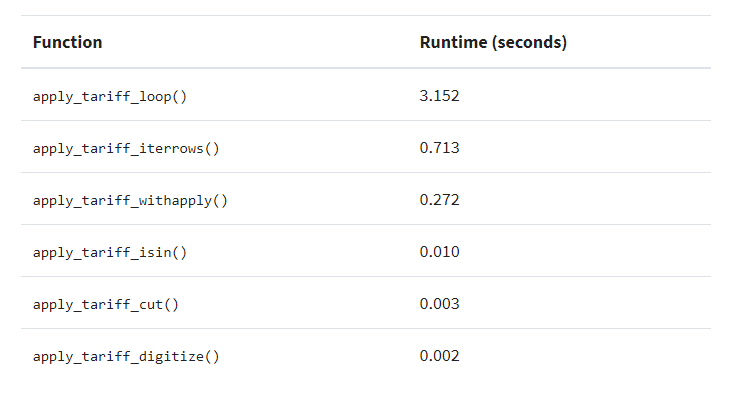
Task: Click the 0.713 runtime value
Action: (x=439, y=148)
